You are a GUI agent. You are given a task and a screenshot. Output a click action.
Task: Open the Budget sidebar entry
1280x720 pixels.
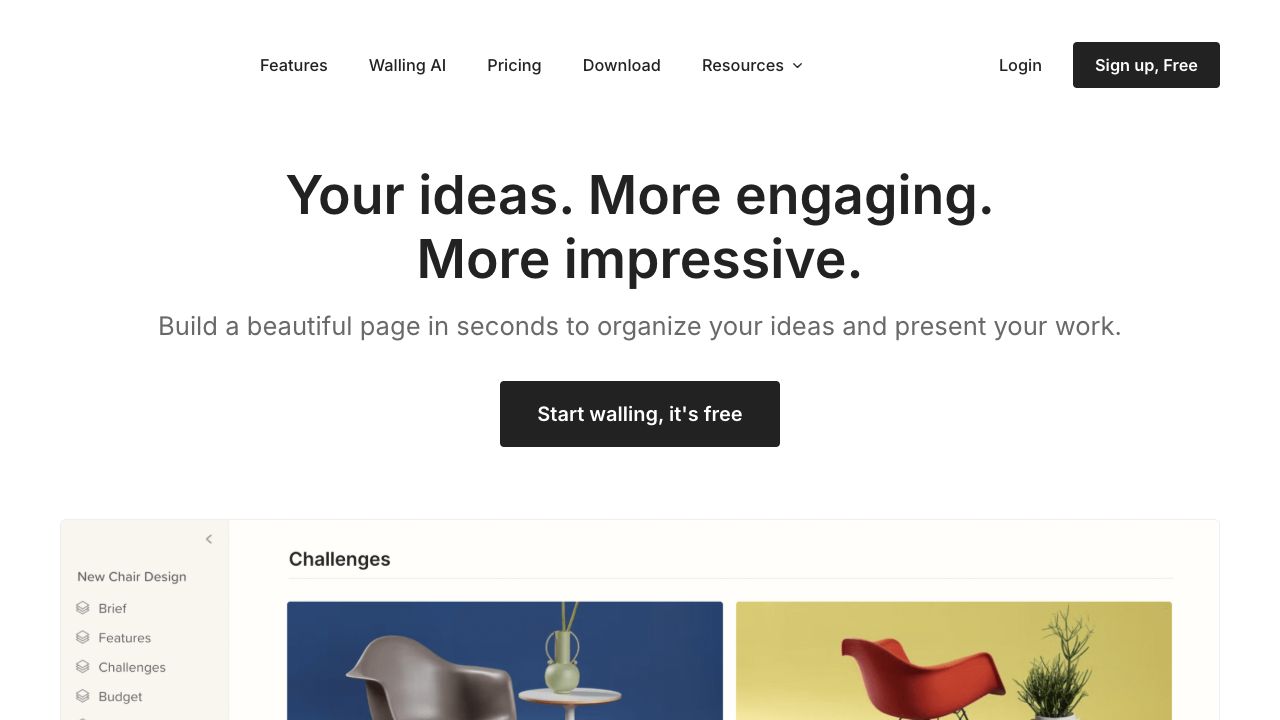pyautogui.click(x=120, y=696)
